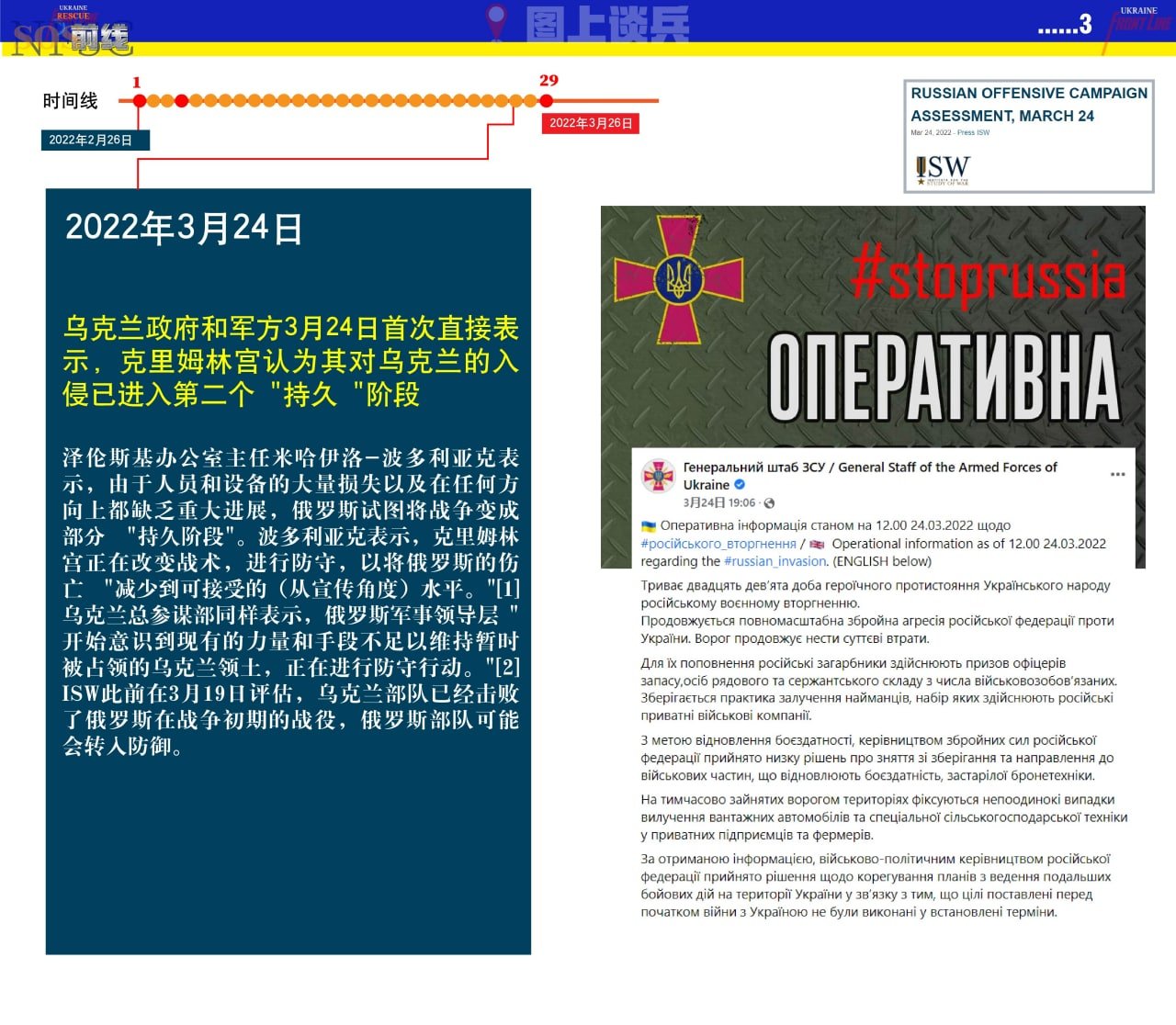Click the 2022年3月24日 heading
The height and width of the screenshot is (1025, 1176).
184,228
